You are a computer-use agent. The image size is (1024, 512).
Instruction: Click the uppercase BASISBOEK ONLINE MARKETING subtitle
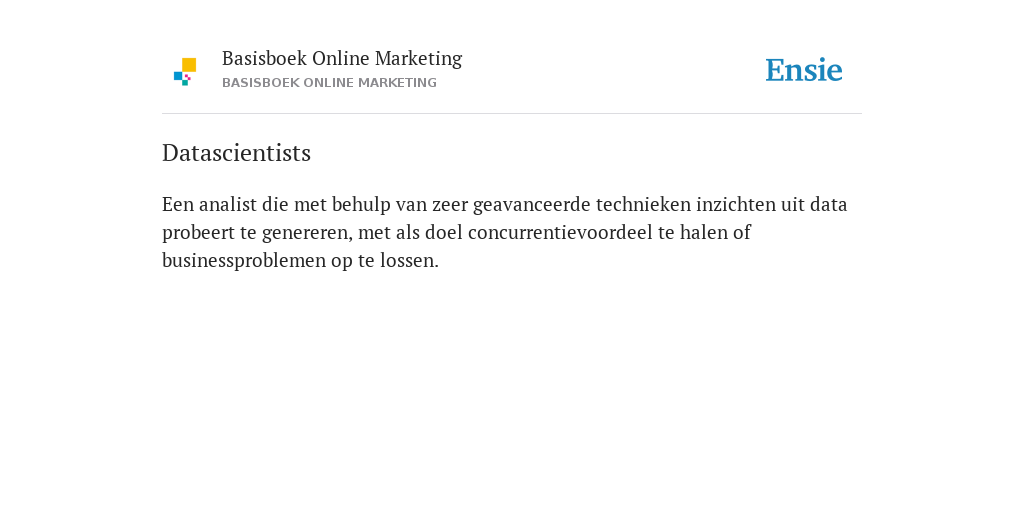click(x=329, y=83)
